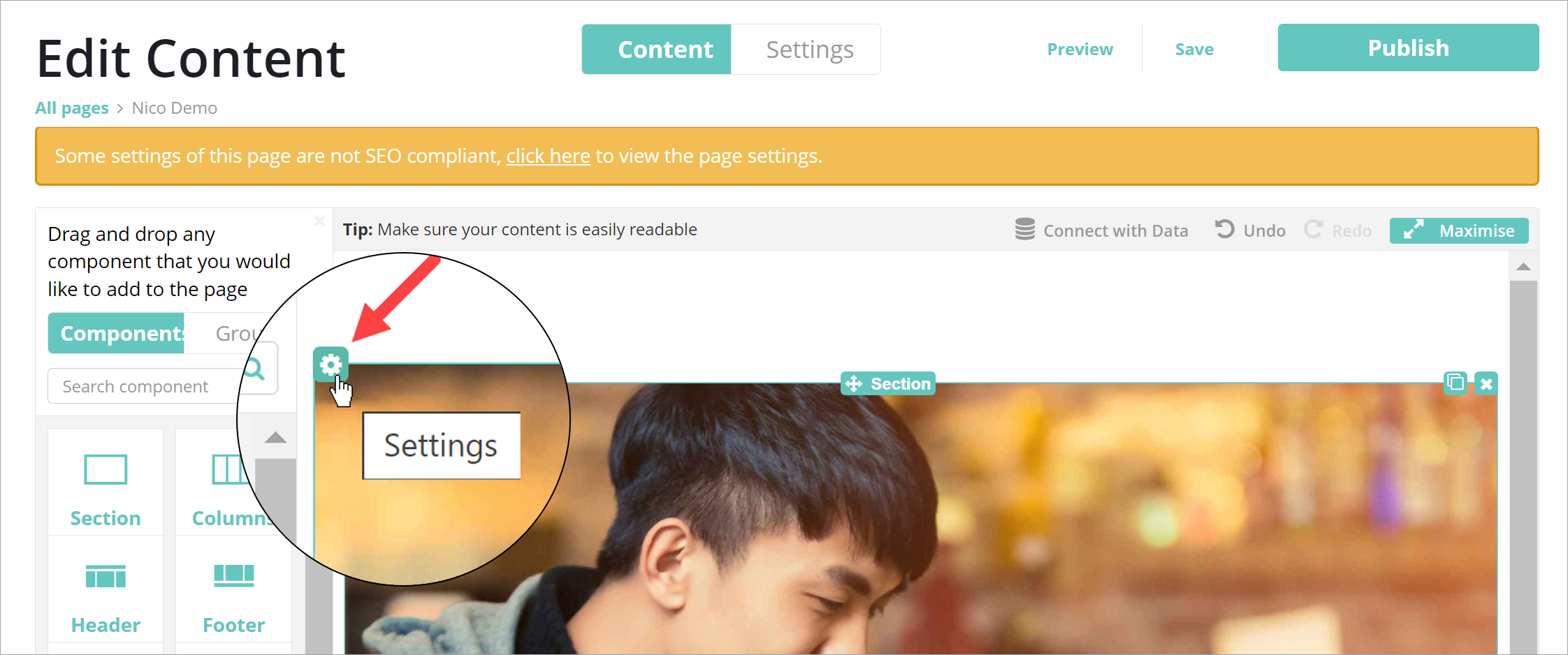Viewport: 1568px width, 655px height.
Task: Redo the last undone change
Action: coord(1337,230)
